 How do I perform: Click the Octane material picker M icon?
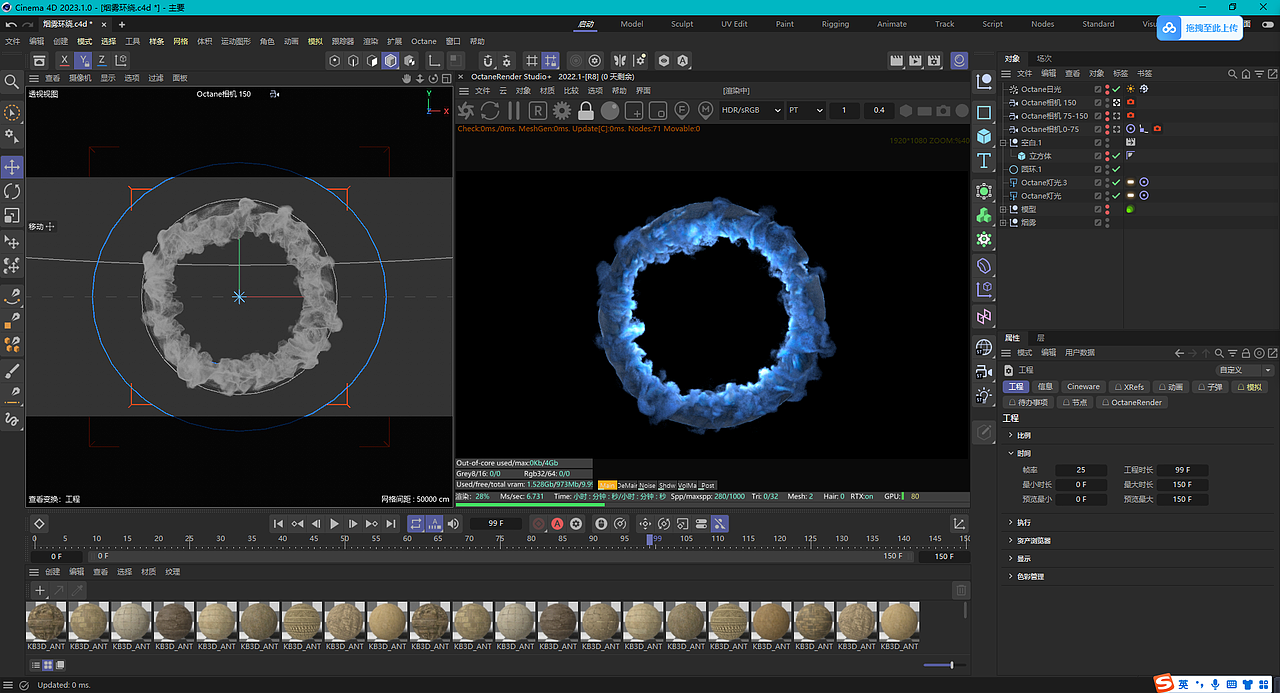point(706,110)
